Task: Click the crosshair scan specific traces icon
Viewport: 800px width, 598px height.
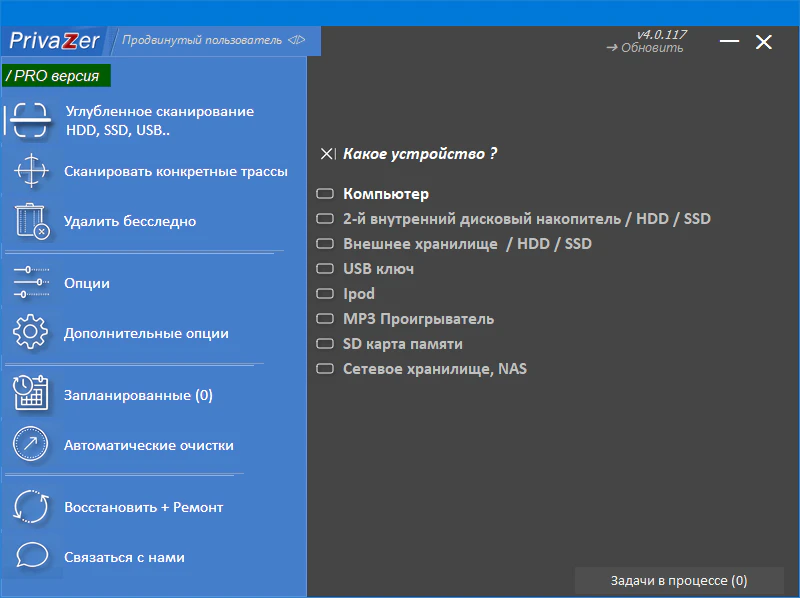Action: click(31, 171)
